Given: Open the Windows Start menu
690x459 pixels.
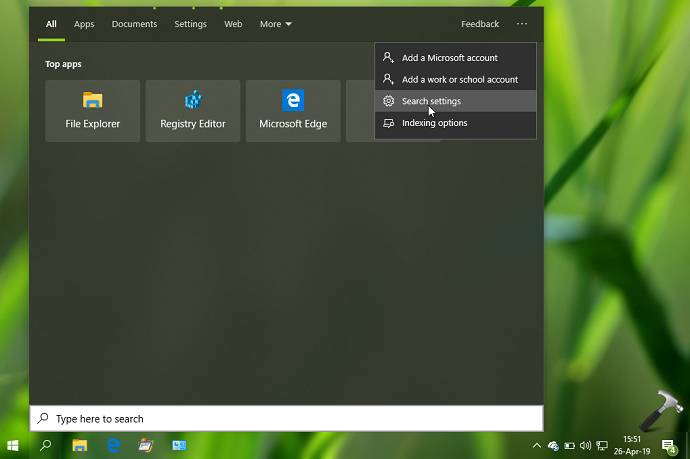Looking at the screenshot, I should coord(13,446).
